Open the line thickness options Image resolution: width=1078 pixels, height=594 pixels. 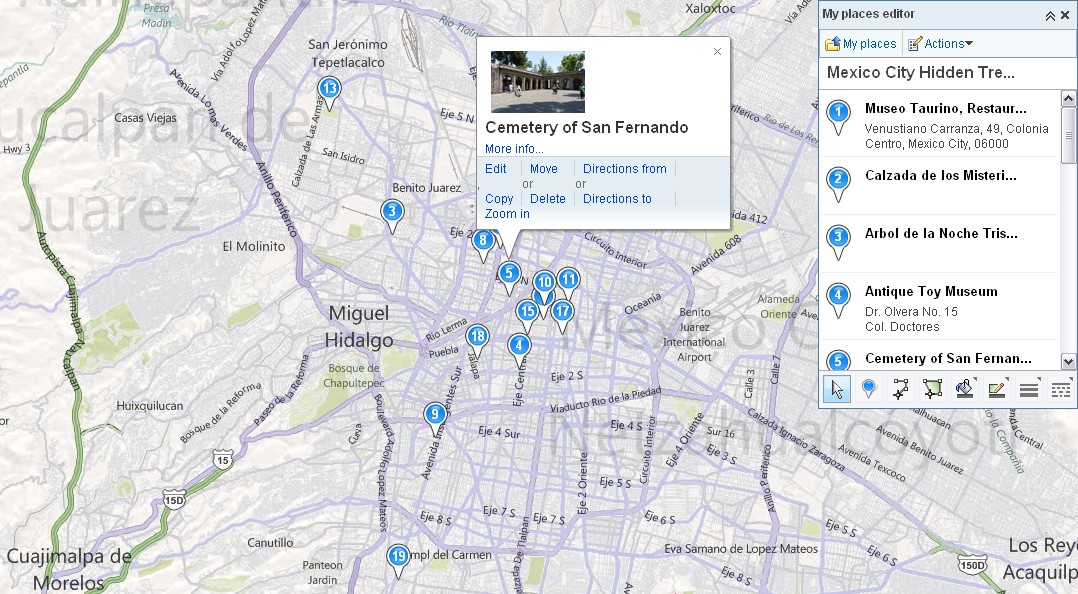[x=1029, y=390]
